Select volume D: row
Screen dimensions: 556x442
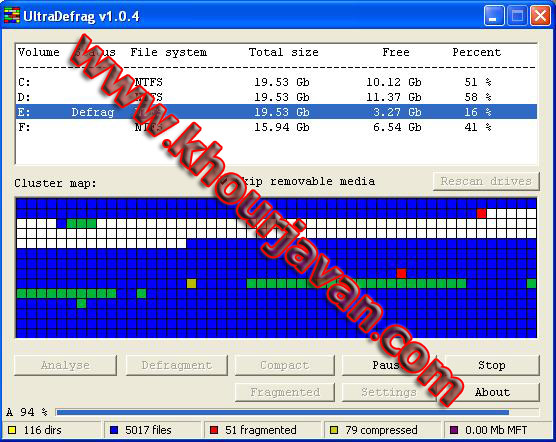(x=276, y=97)
